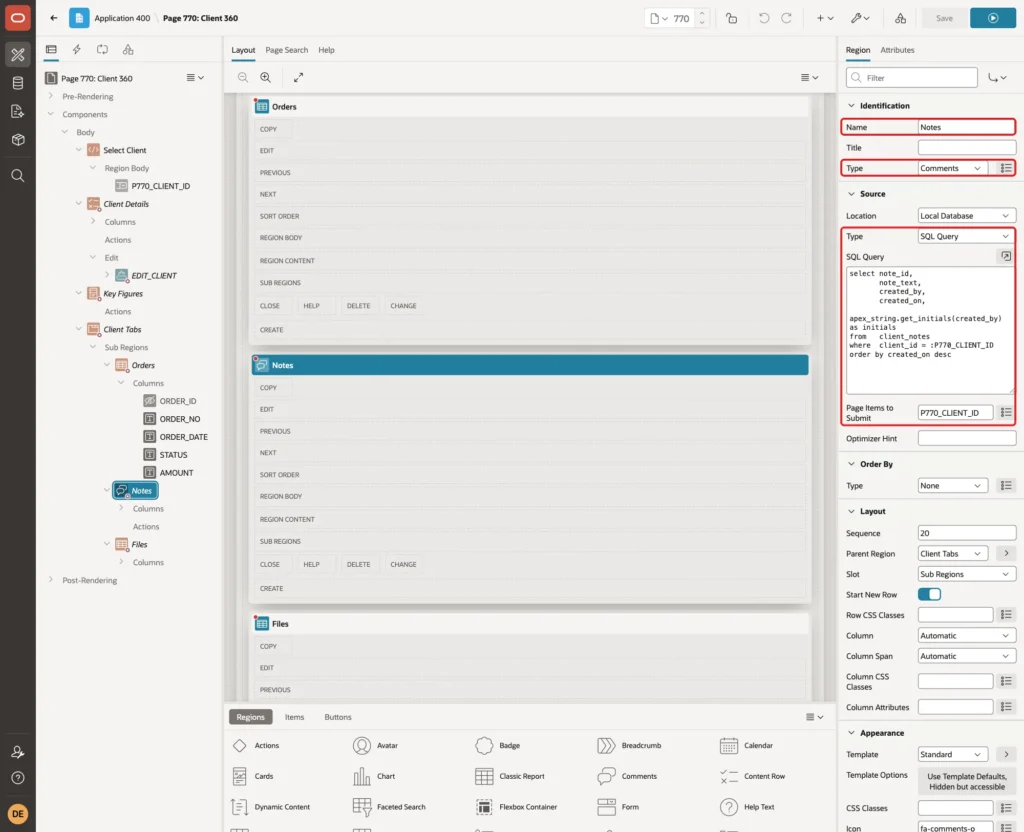
Task: Add Faceted Search region from gallery
Action: [389, 807]
